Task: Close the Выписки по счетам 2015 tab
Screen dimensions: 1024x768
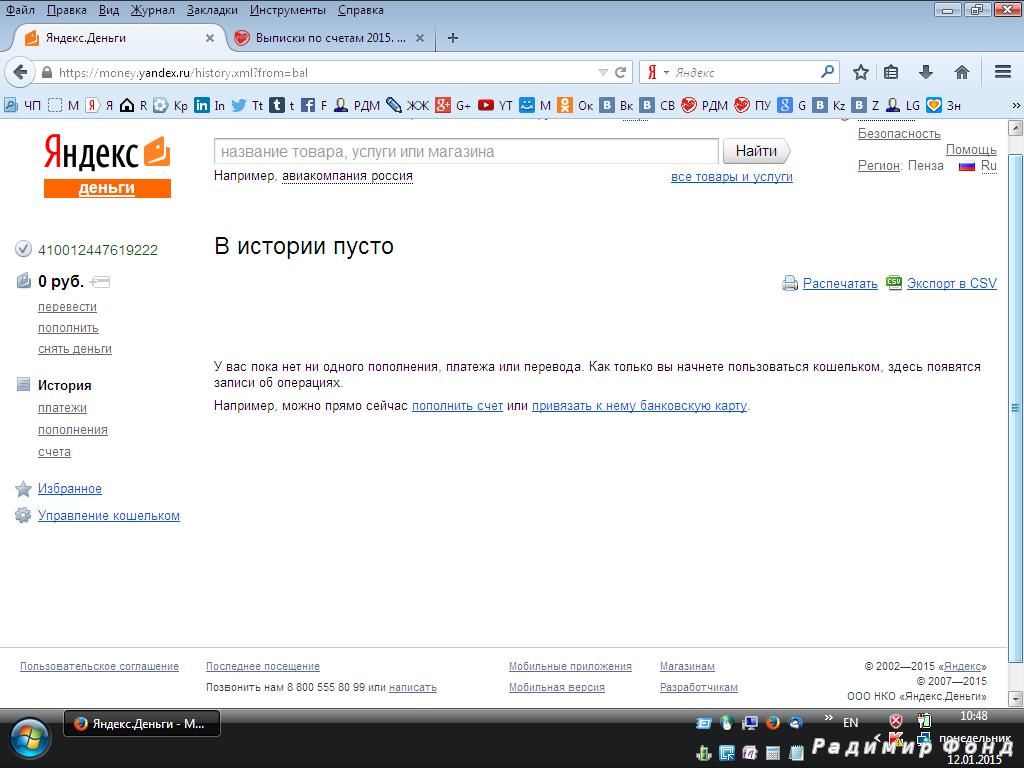Action: [420, 38]
